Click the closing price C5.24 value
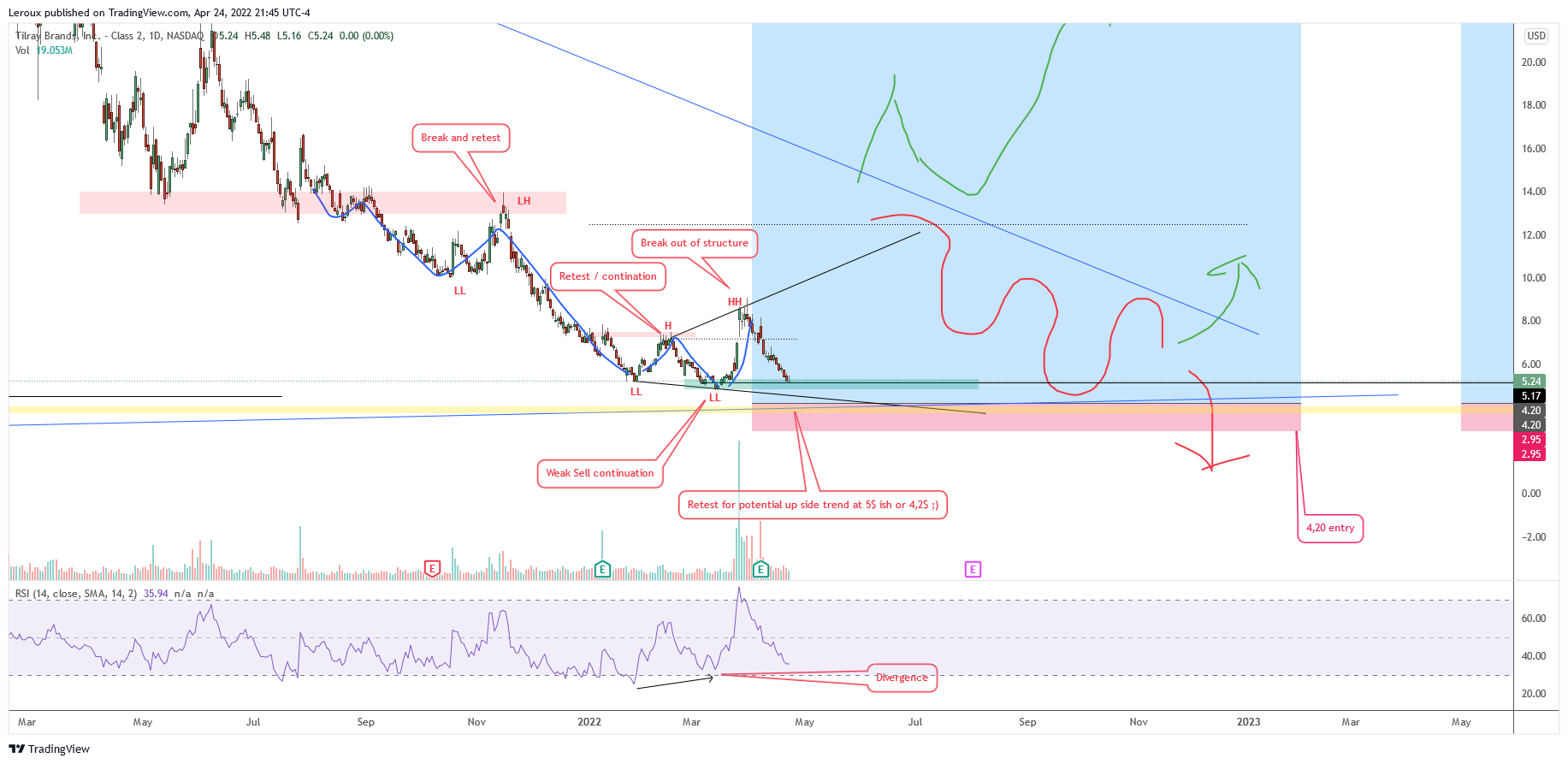This screenshot has width=1568, height=764. point(321,36)
